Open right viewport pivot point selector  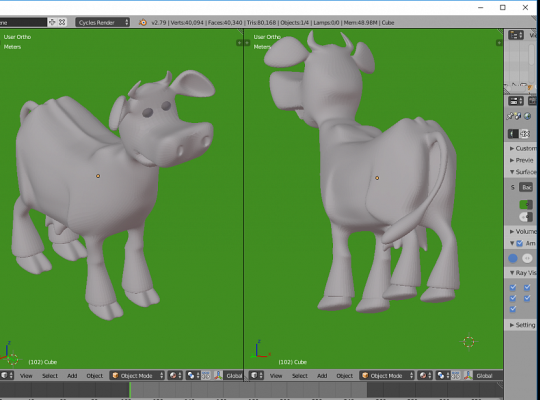(x=443, y=376)
